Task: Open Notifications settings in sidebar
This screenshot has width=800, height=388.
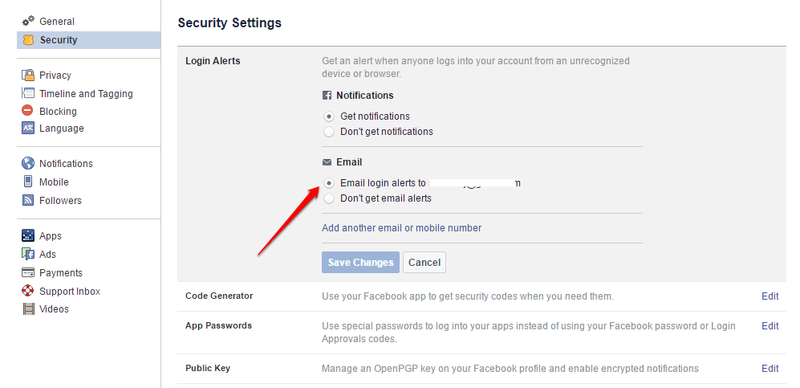Action: click(66, 163)
